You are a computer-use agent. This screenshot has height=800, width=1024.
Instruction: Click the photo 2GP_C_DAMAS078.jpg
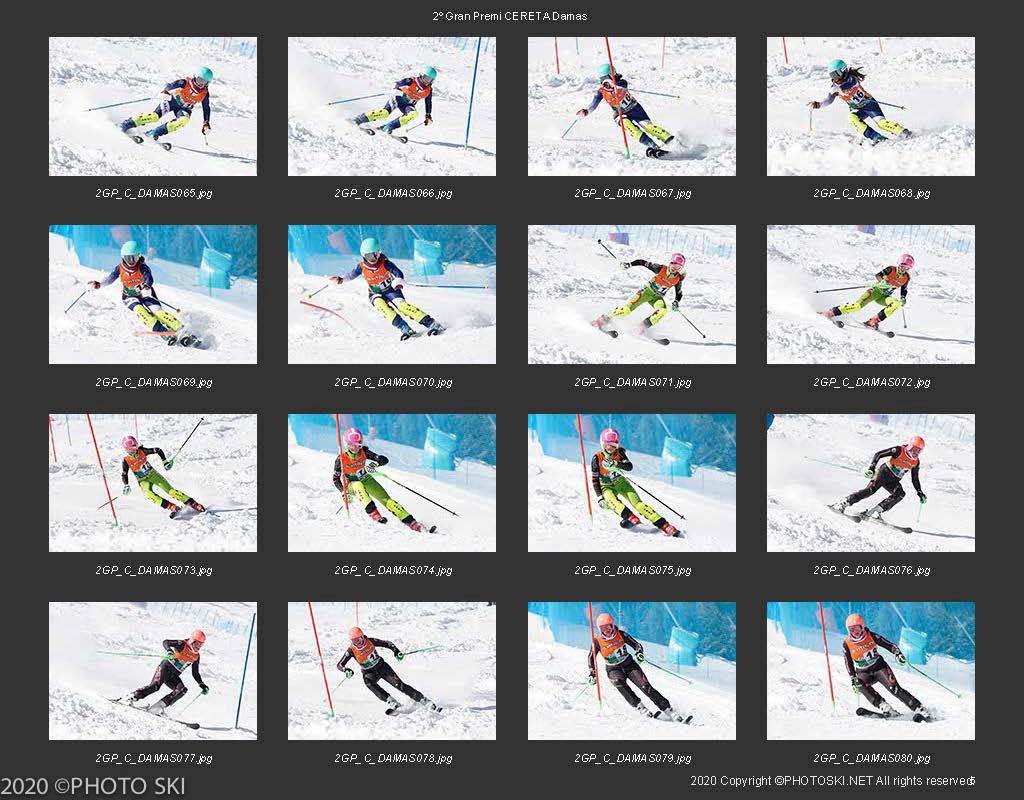(x=392, y=671)
